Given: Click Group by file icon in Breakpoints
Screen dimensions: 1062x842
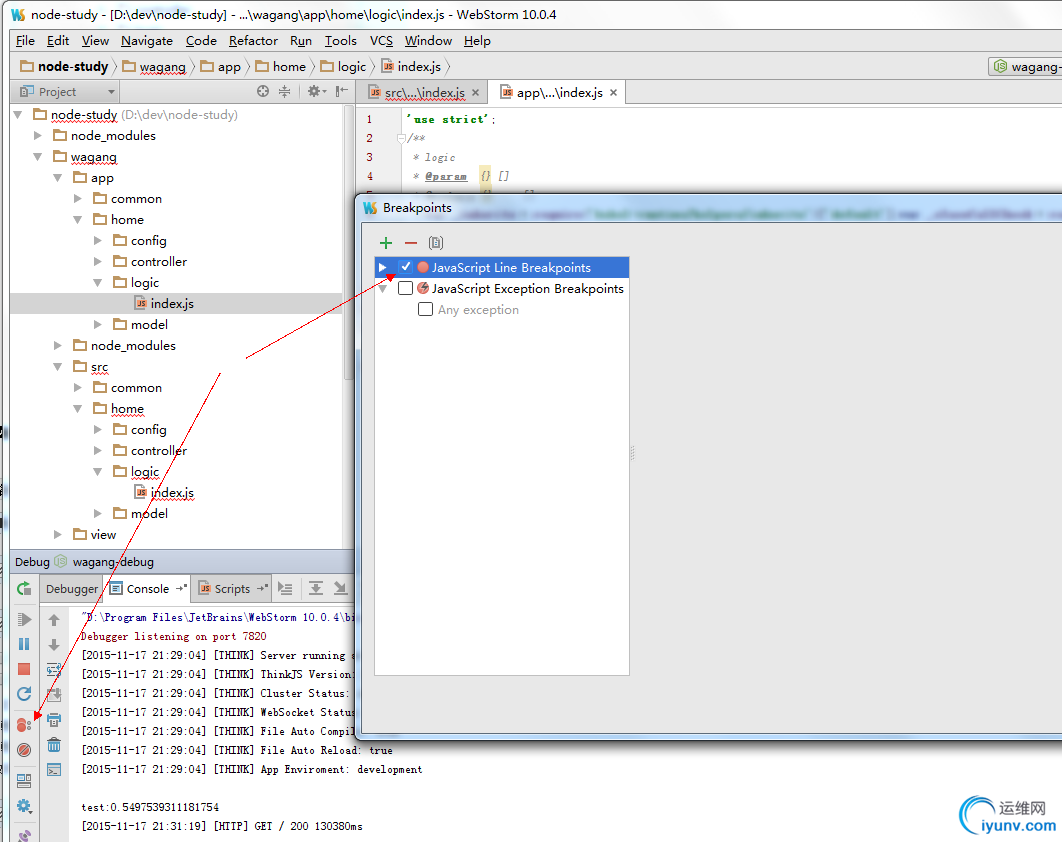Looking at the screenshot, I should click(436, 243).
